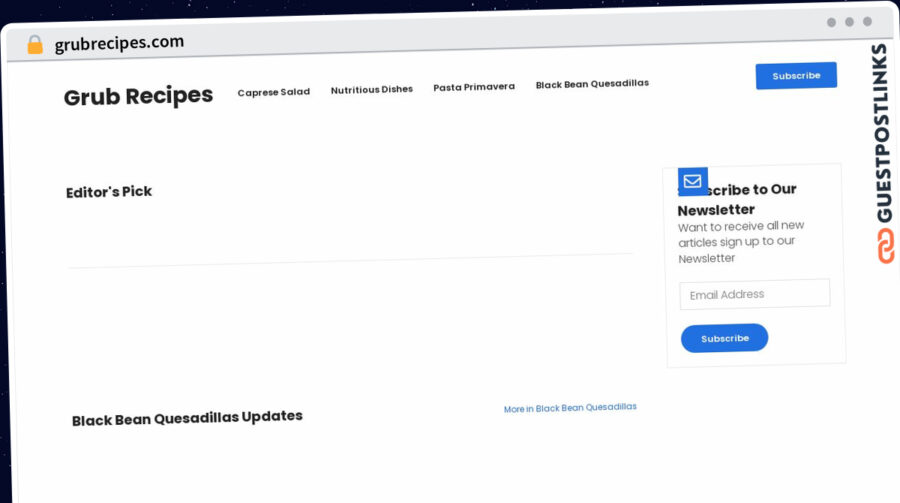This screenshot has width=900, height=503.
Task: Click the Black Bean Quesadillas Updates heading
Action: coord(187,417)
